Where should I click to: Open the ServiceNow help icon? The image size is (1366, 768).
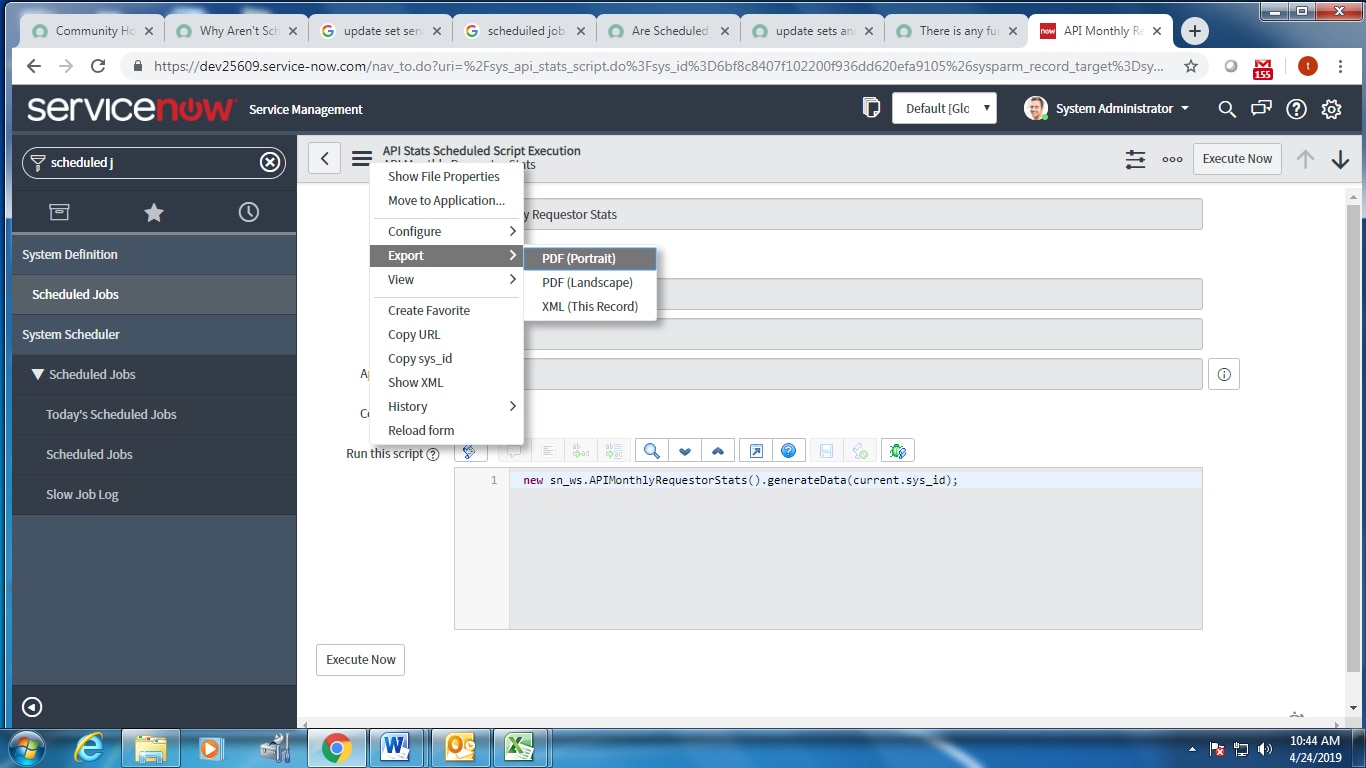click(1296, 109)
